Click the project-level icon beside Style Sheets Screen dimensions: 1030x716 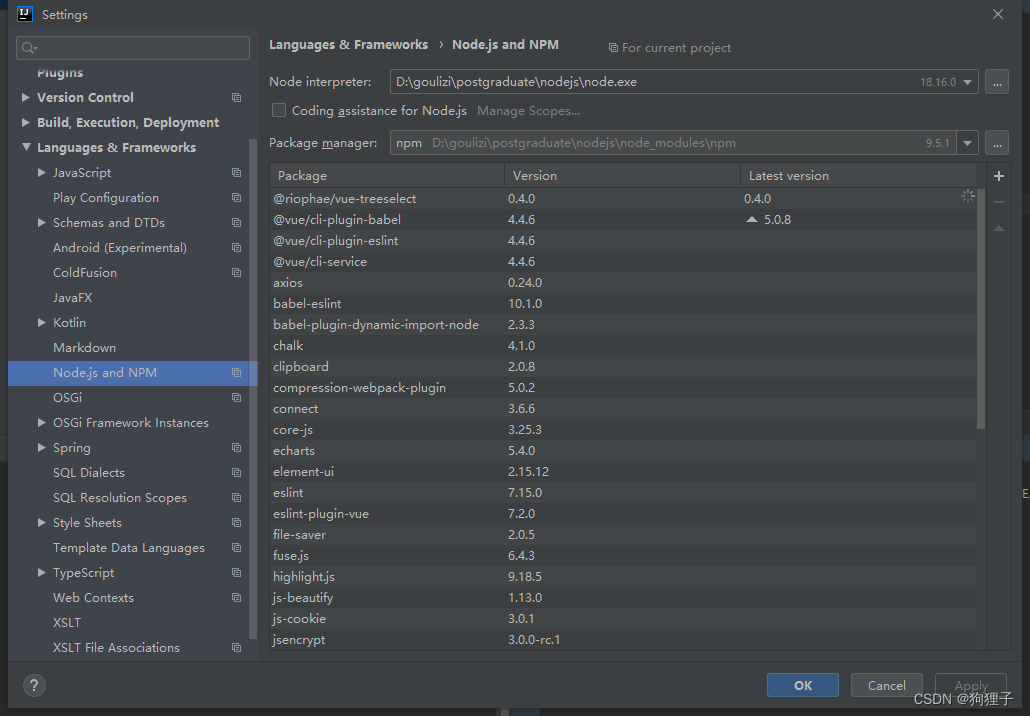coord(236,523)
